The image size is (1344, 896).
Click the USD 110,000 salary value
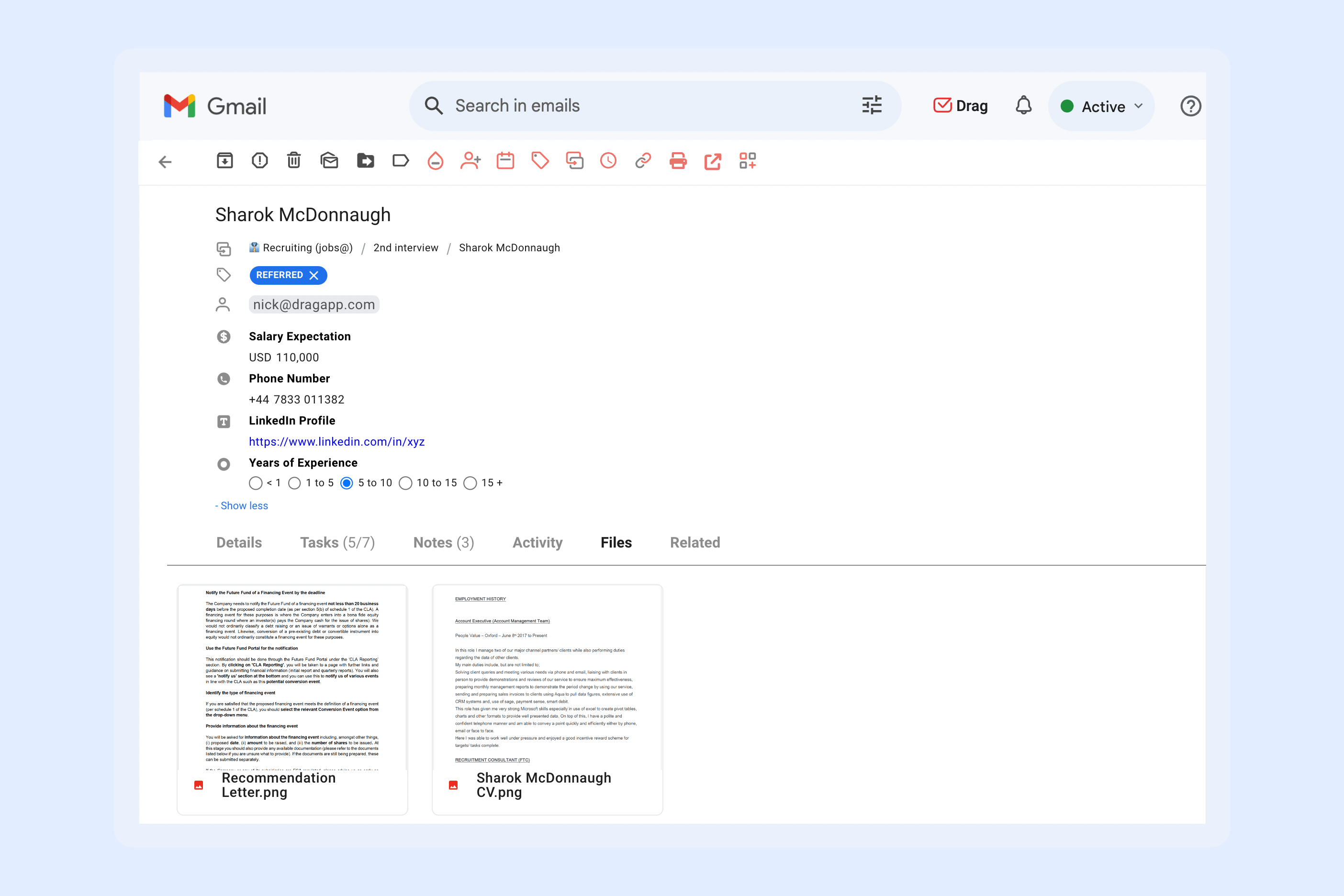[284, 358]
